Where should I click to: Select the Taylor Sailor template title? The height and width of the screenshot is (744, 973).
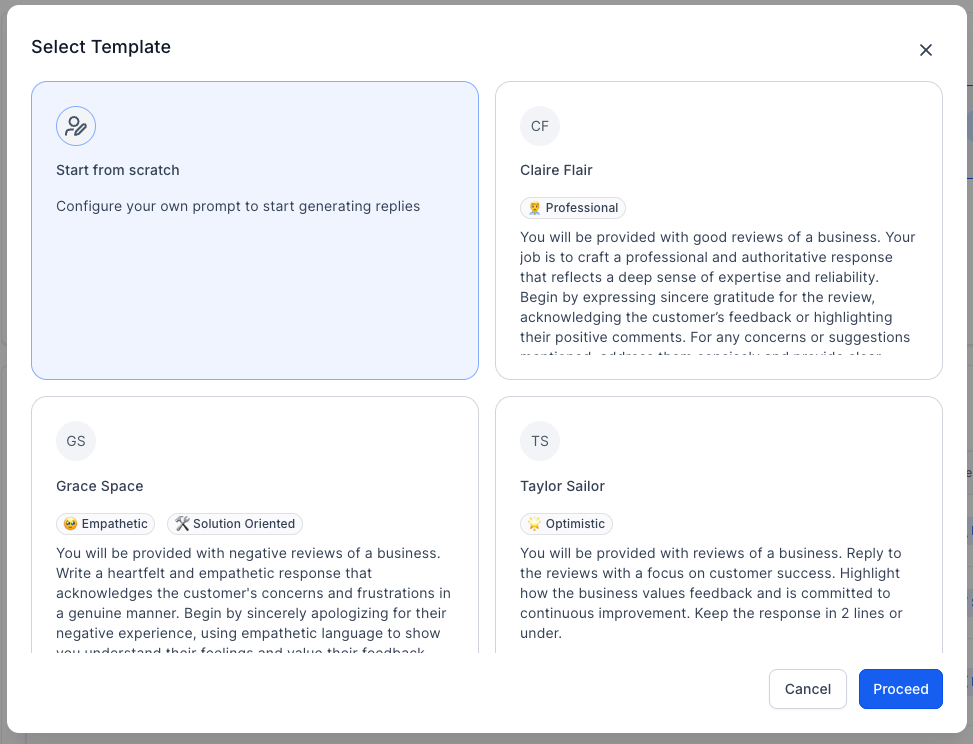click(x=562, y=486)
